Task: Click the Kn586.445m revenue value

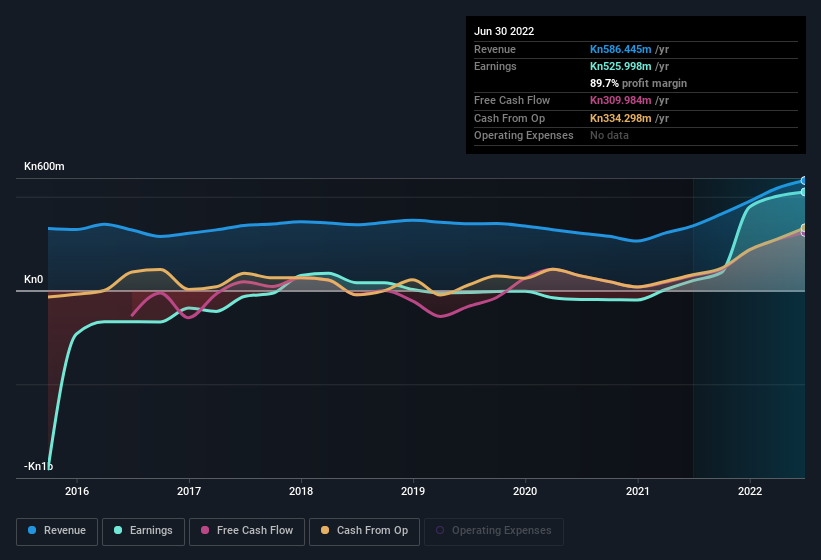Action: [x=620, y=49]
